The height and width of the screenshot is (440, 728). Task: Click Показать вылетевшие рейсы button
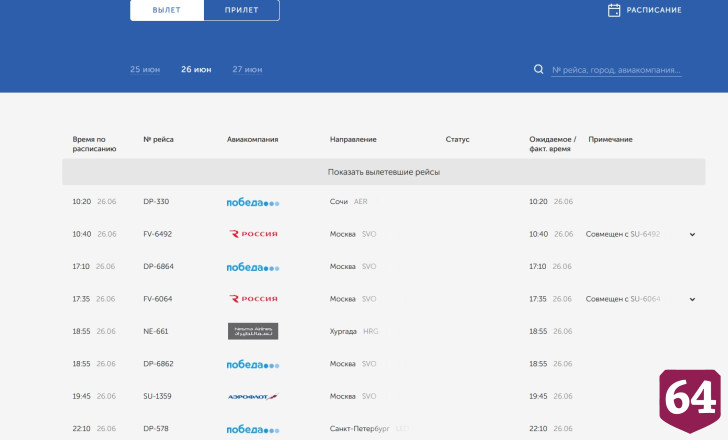(x=384, y=172)
